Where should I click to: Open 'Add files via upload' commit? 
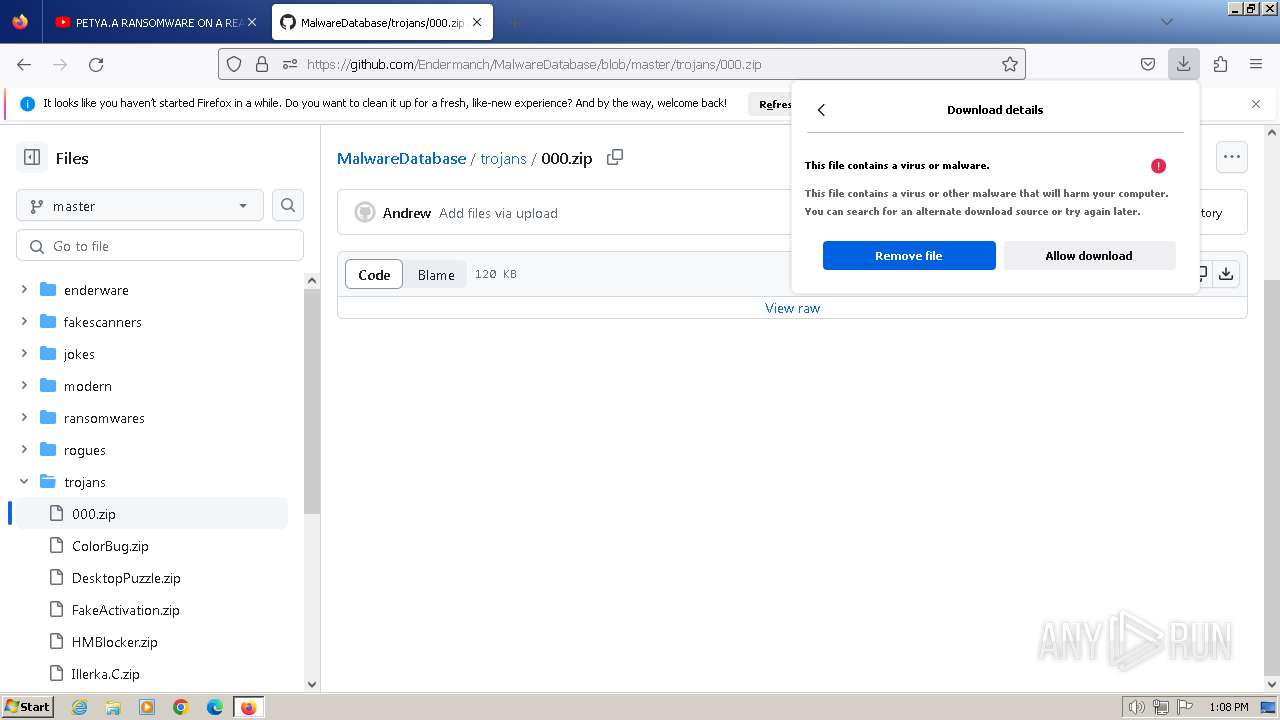(498, 213)
